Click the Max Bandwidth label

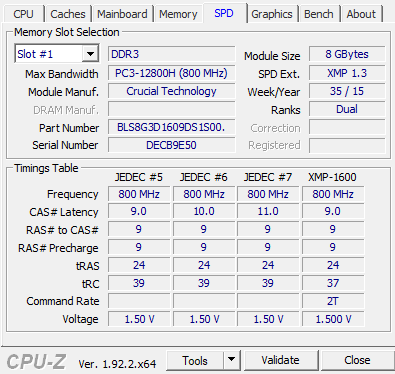click(62, 74)
